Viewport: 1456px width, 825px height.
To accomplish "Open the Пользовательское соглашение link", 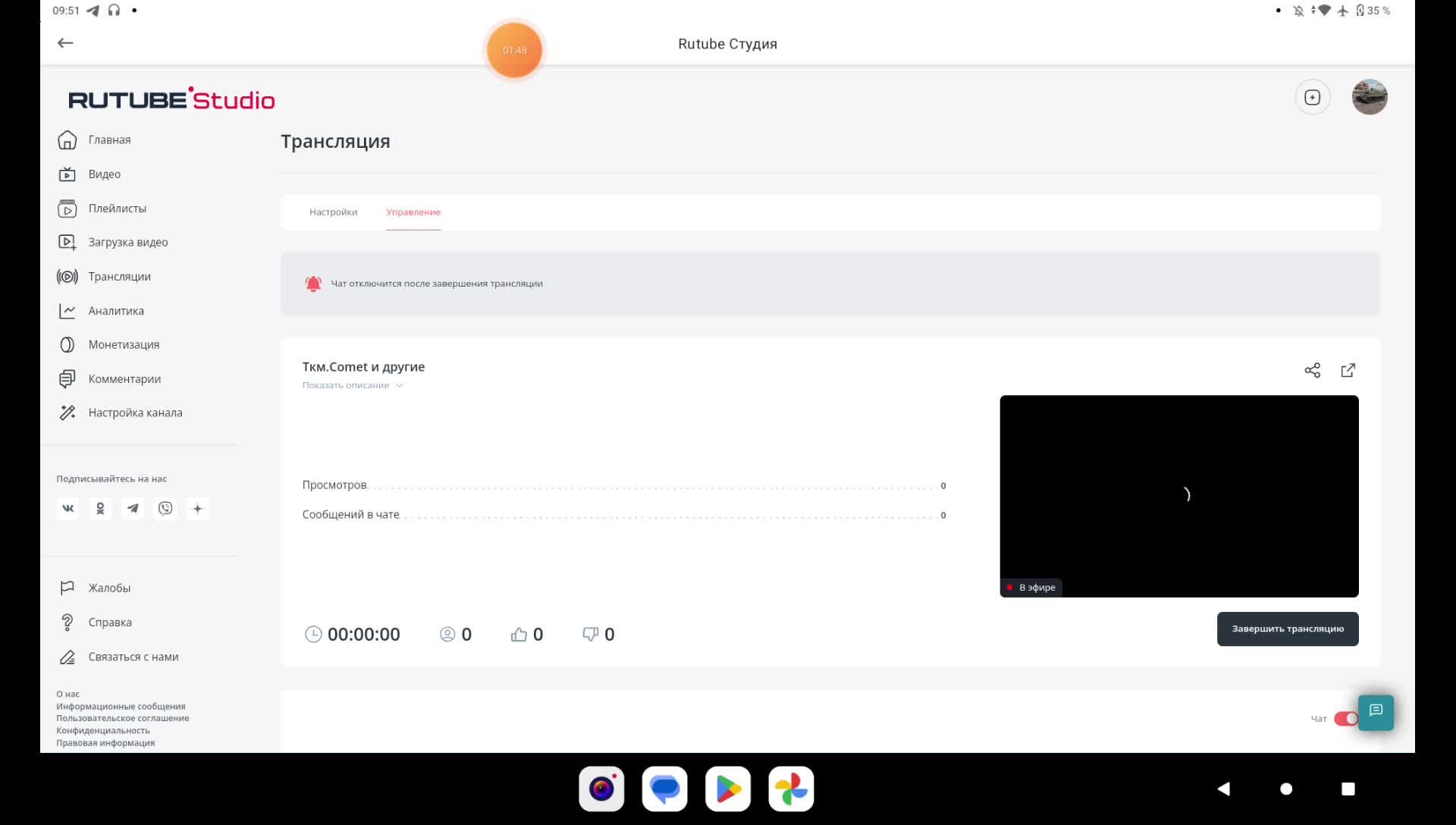I will tap(122, 718).
